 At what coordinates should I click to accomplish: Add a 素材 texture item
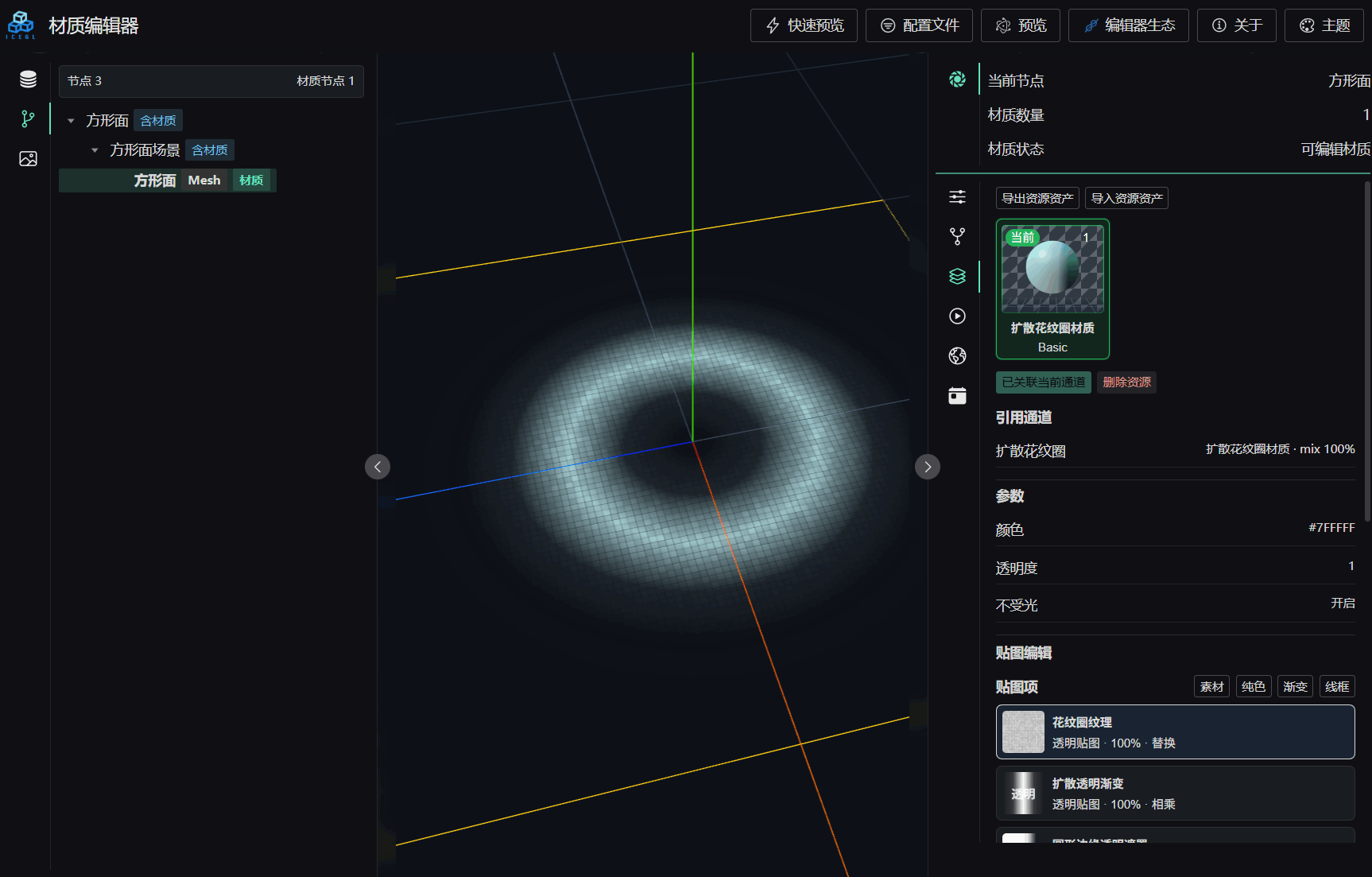click(1211, 686)
